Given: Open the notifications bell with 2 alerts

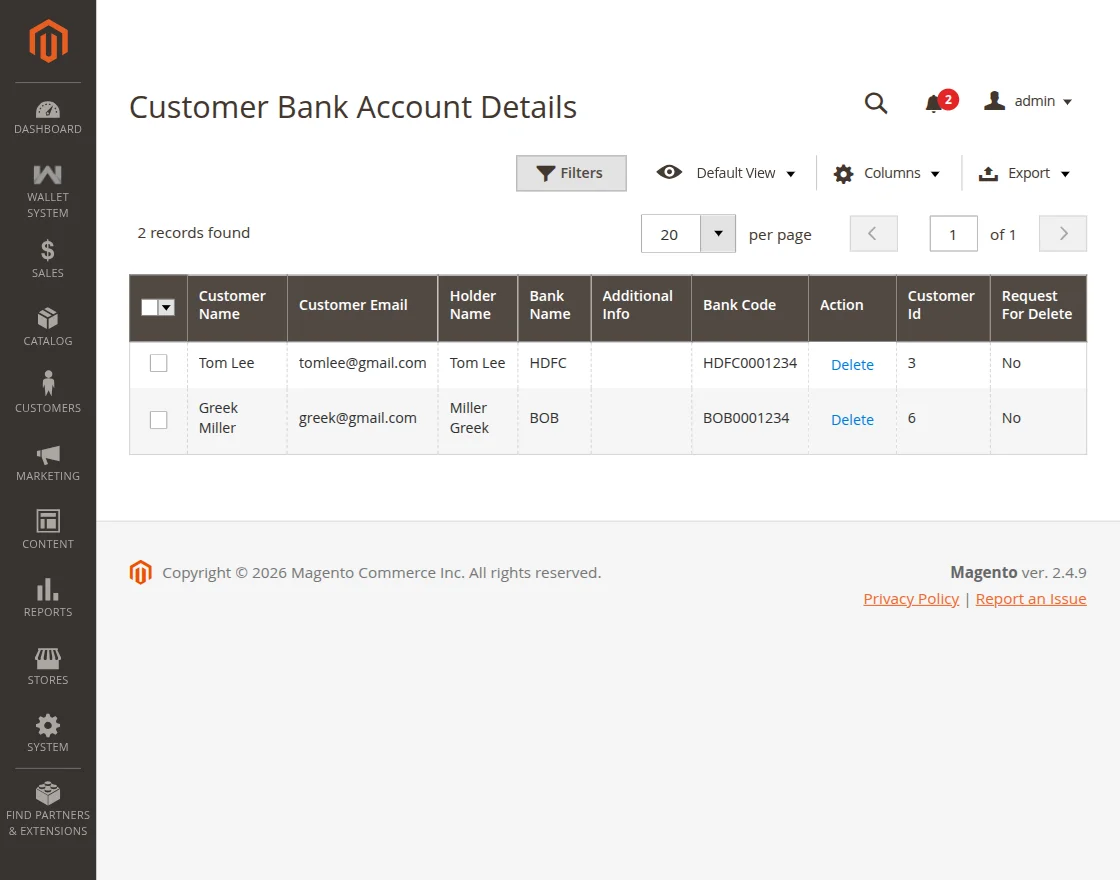Looking at the screenshot, I should tap(940, 102).
